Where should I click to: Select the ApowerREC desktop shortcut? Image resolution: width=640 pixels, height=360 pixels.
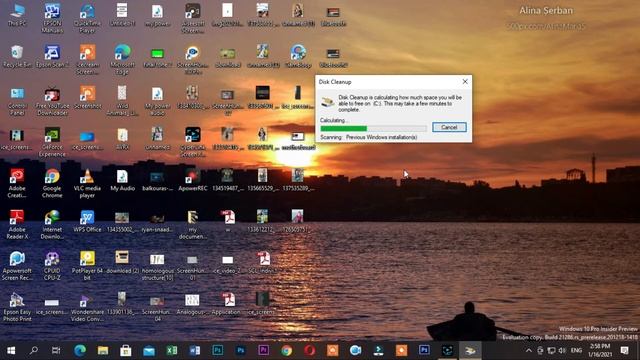click(193, 180)
